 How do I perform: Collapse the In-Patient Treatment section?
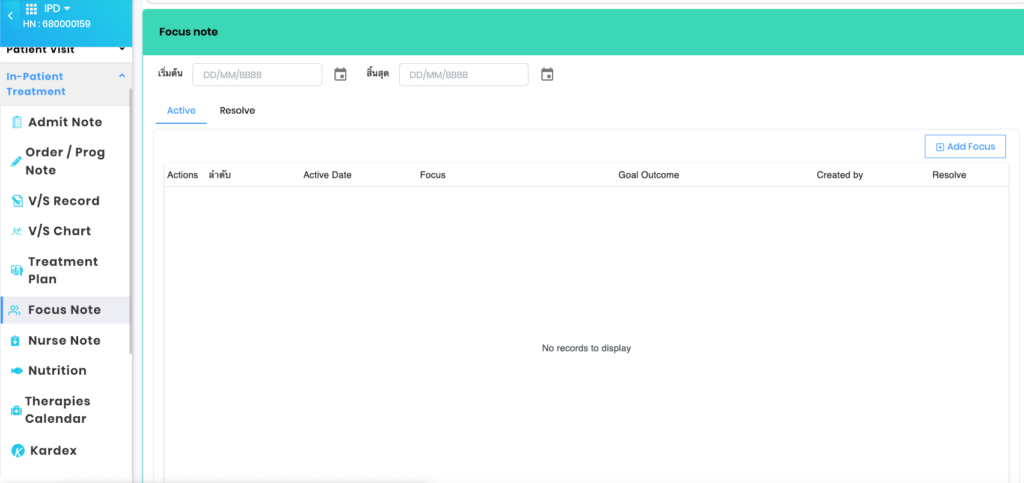121,75
